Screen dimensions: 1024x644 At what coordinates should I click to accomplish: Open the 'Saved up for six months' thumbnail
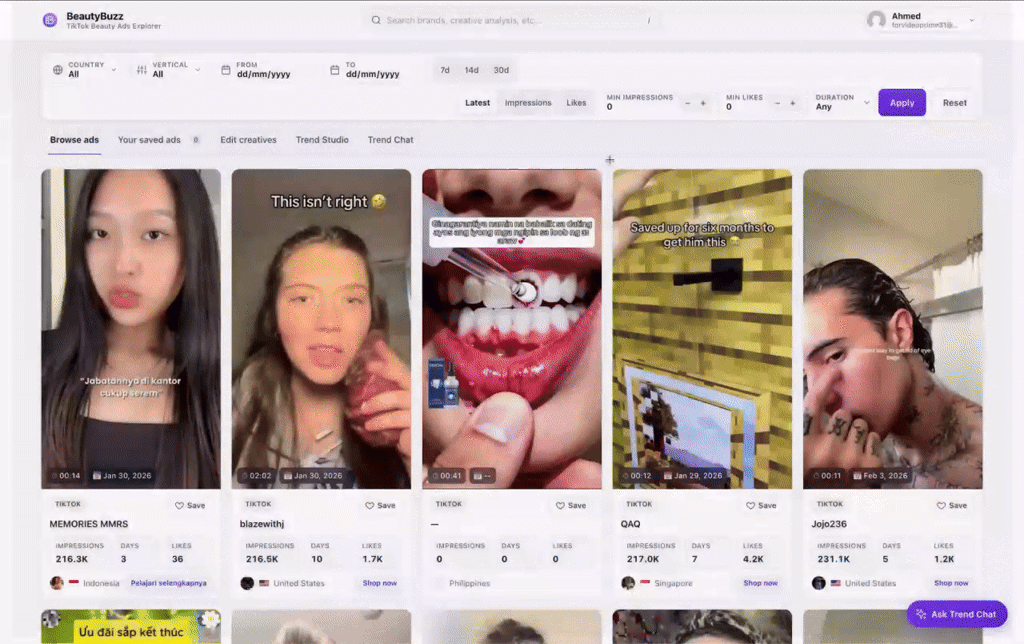click(x=702, y=329)
